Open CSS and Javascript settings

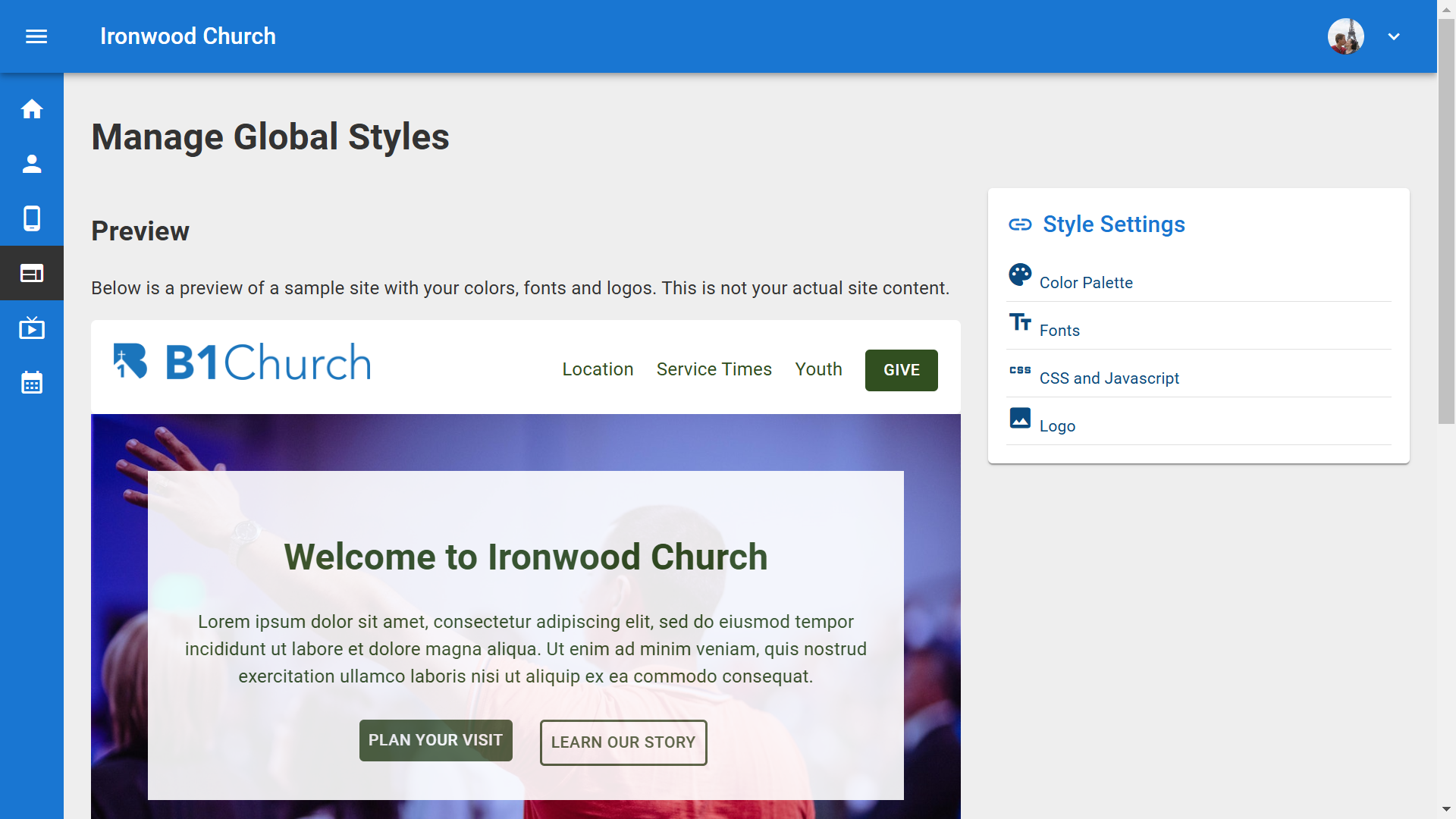click(x=1109, y=378)
